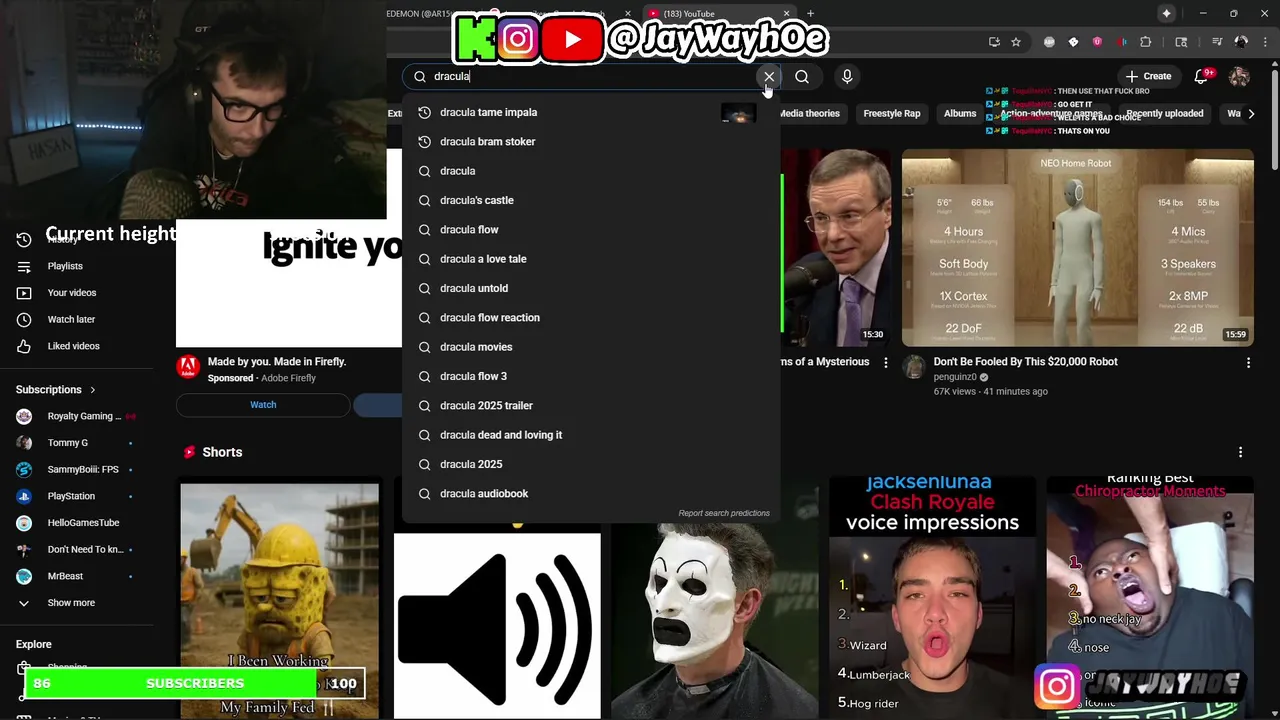This screenshot has width=1280, height=720.
Task: Open the Adobe Firefly ad title
Action: point(277,361)
